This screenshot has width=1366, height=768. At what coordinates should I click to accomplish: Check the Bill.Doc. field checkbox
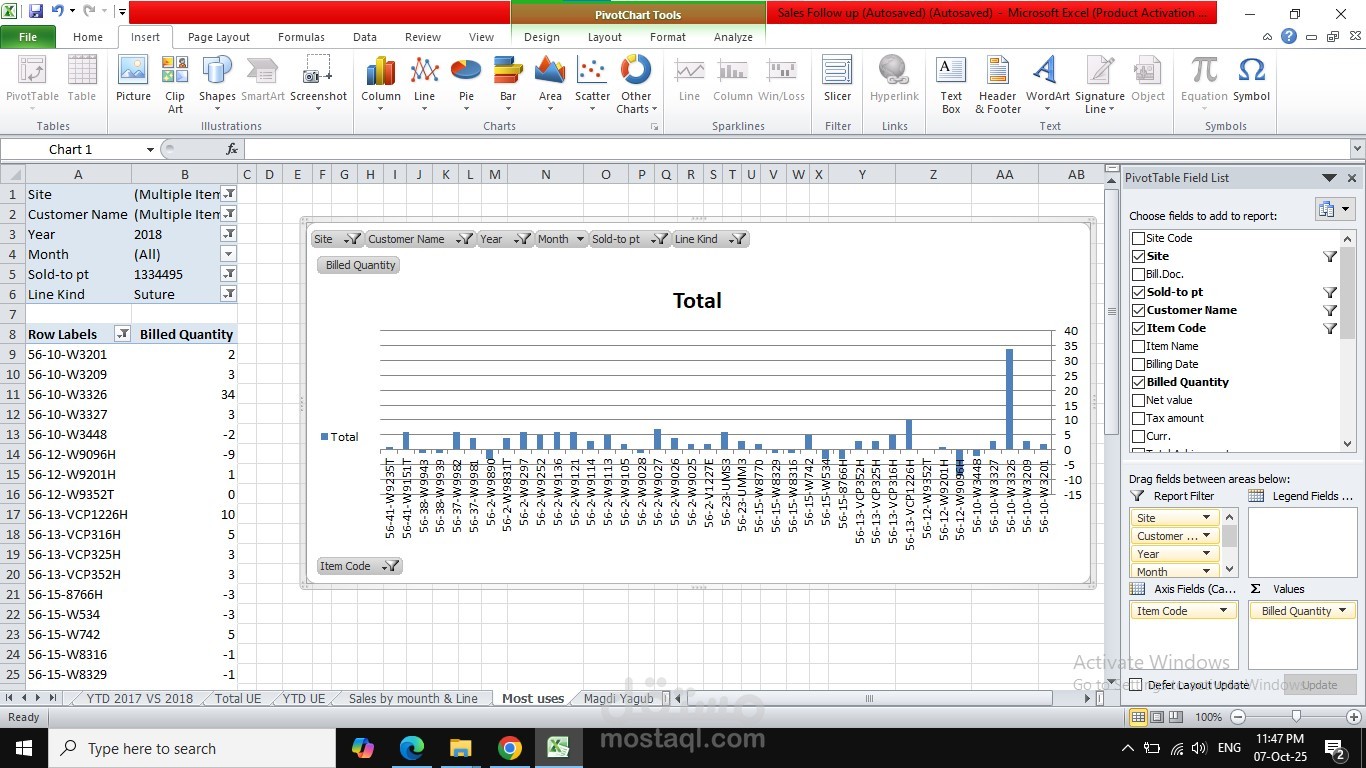[1138, 274]
